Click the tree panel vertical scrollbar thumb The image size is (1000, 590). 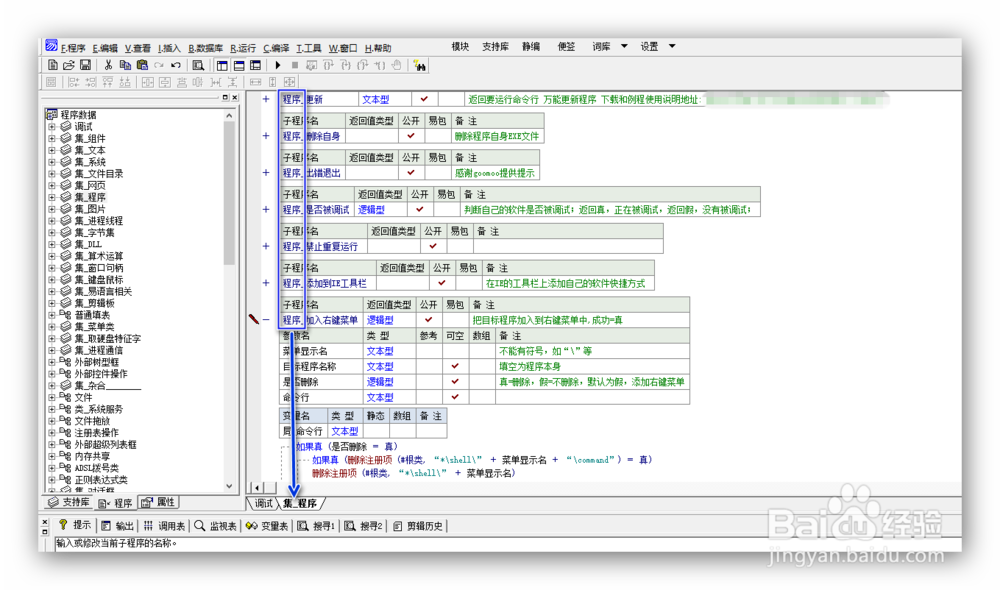(x=229, y=191)
